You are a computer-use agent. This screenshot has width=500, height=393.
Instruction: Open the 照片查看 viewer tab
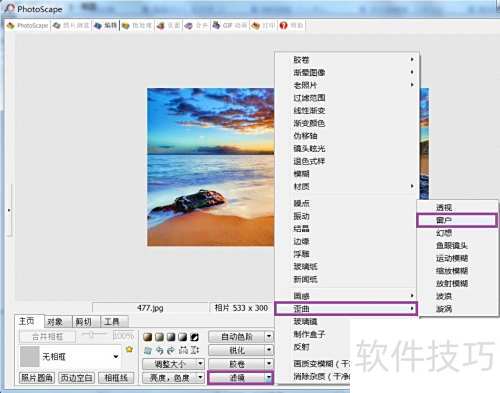pos(71,25)
